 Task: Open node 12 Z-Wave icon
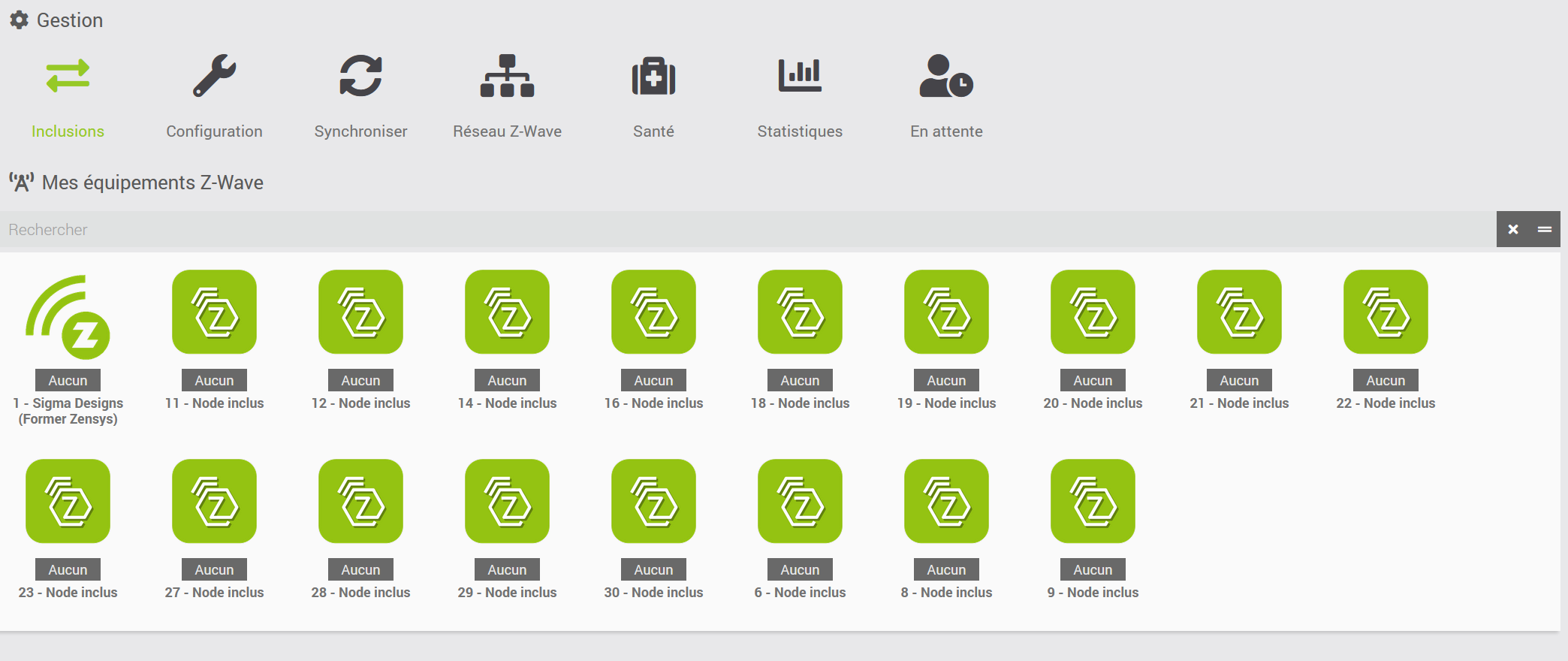[360, 312]
